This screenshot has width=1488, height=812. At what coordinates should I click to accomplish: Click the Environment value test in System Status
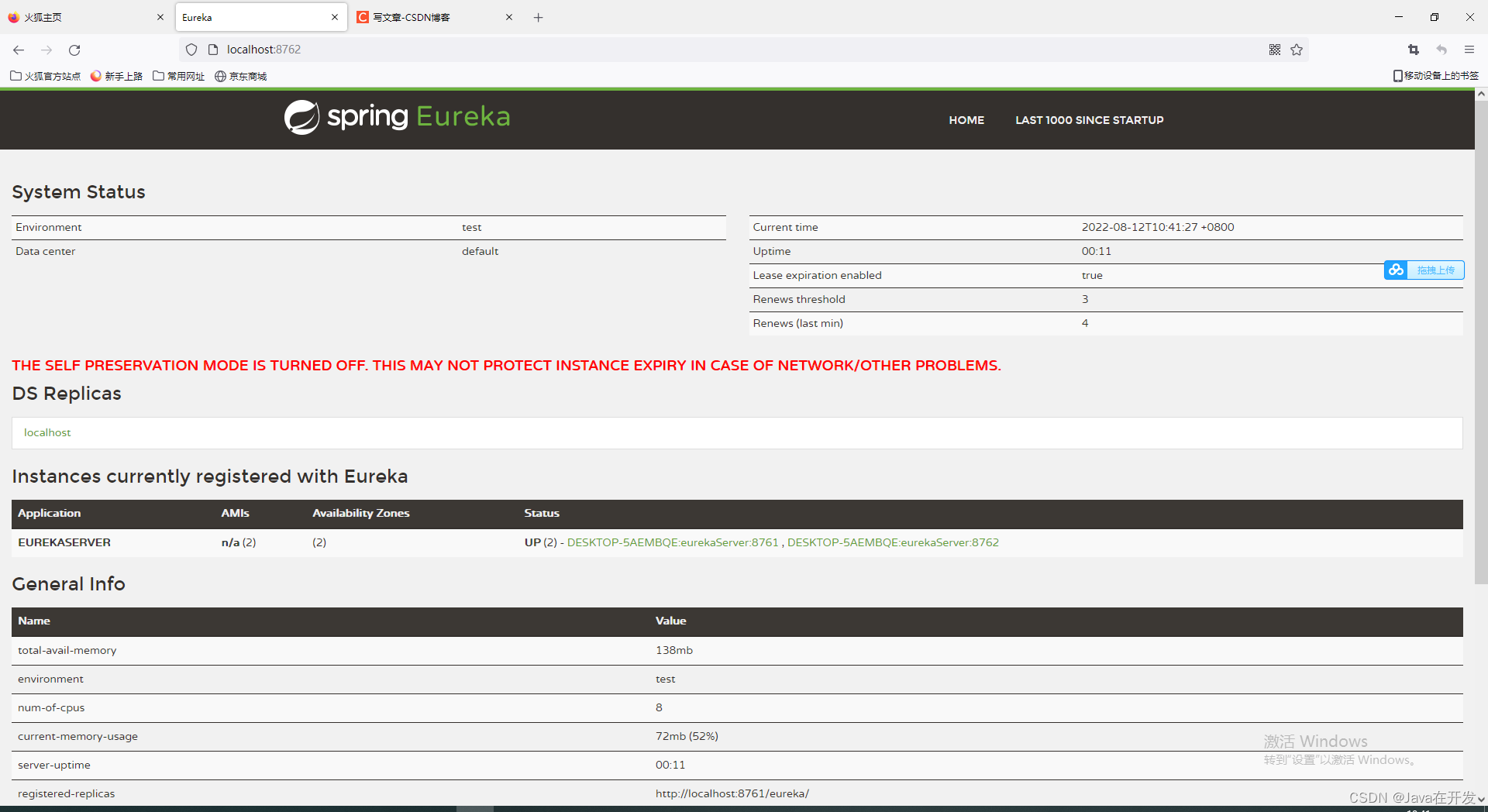[x=471, y=227]
